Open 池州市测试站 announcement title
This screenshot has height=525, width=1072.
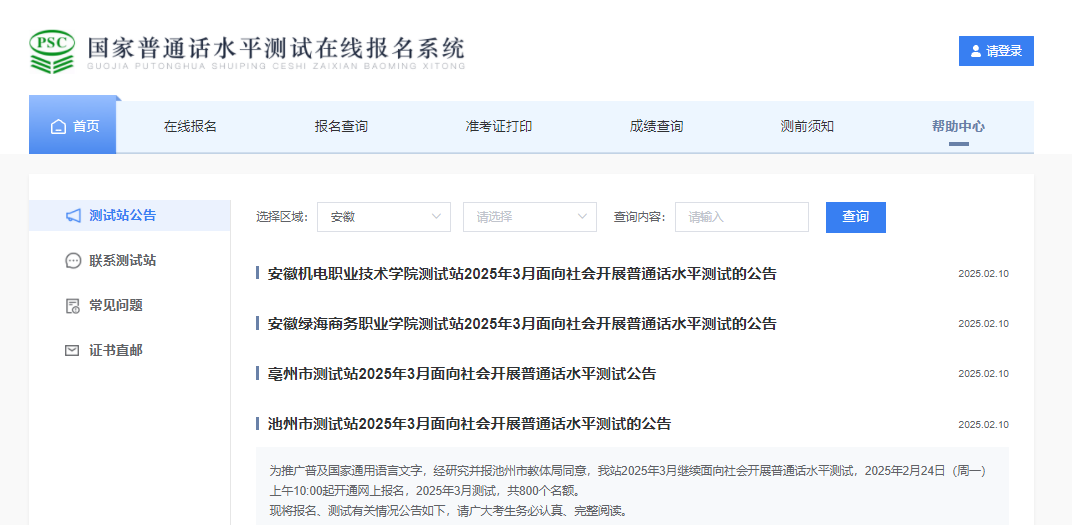coord(469,424)
